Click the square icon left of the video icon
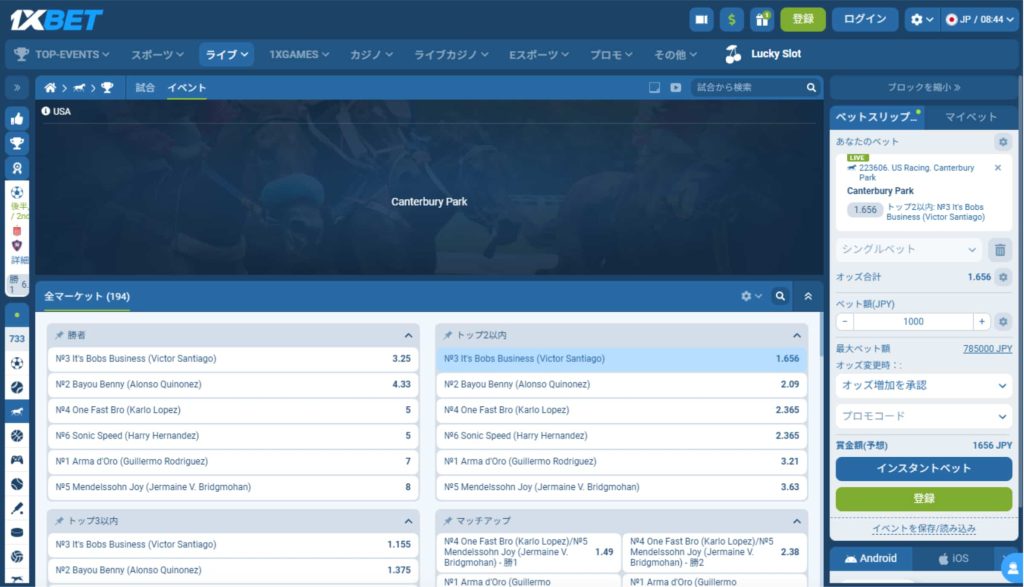 coord(654,87)
